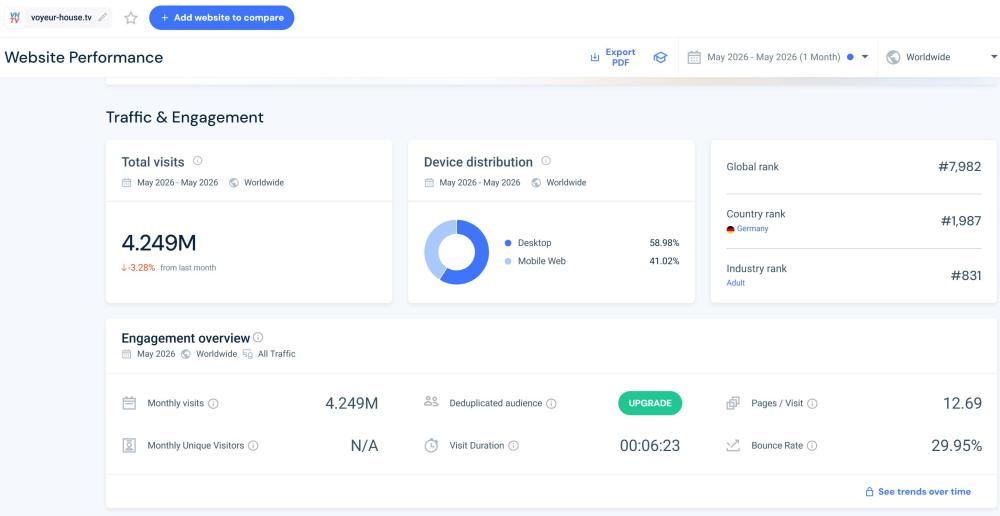
Task: Open See trends over time link
Action: coord(918,492)
